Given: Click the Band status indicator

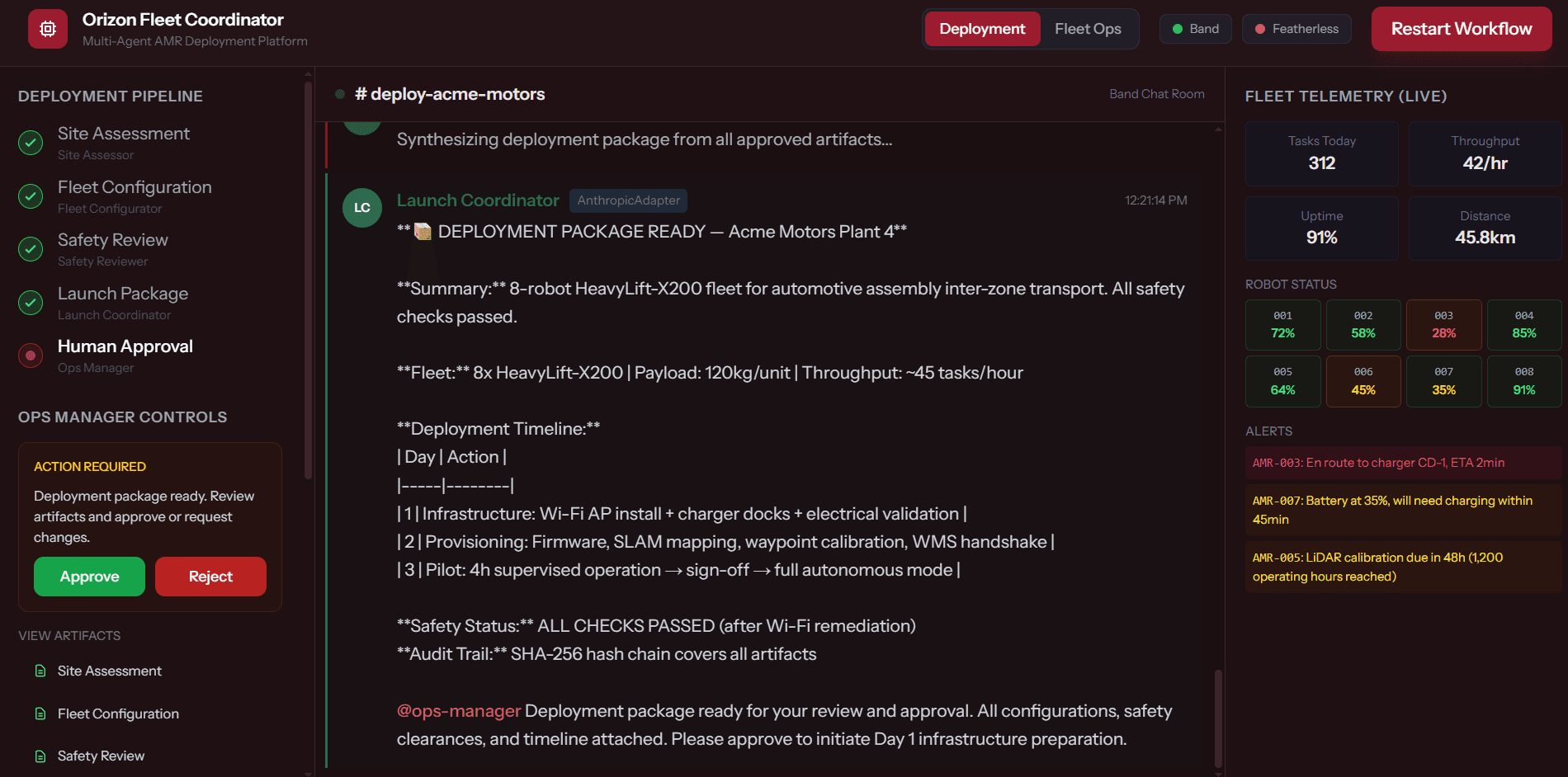Looking at the screenshot, I should point(1196,29).
